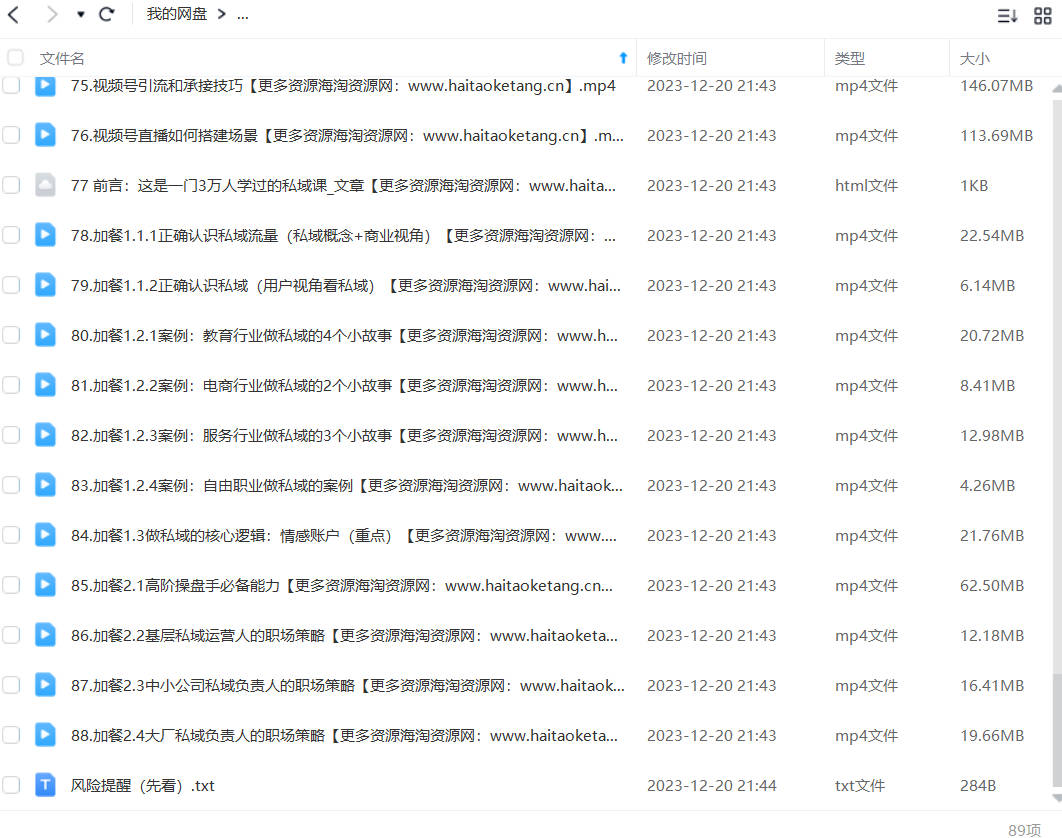Select file name 风险提醒（先看）.txt
1062x838 pixels.
tap(143, 786)
